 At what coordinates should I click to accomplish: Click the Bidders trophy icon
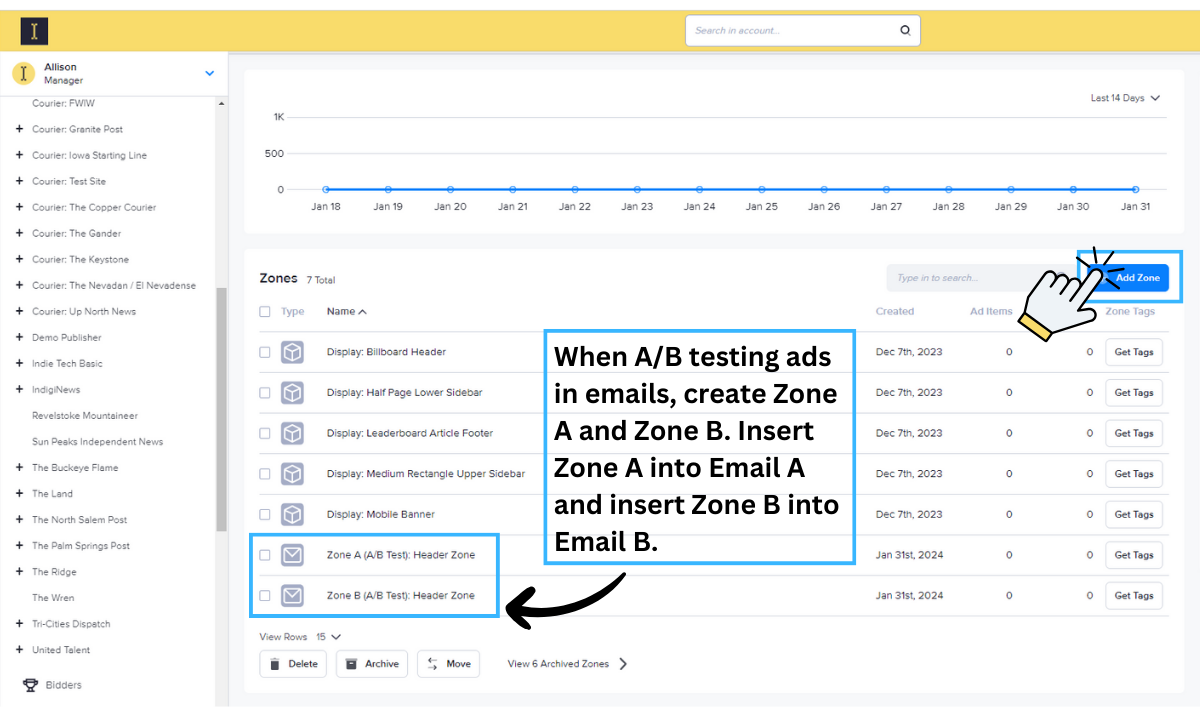[x=31, y=685]
